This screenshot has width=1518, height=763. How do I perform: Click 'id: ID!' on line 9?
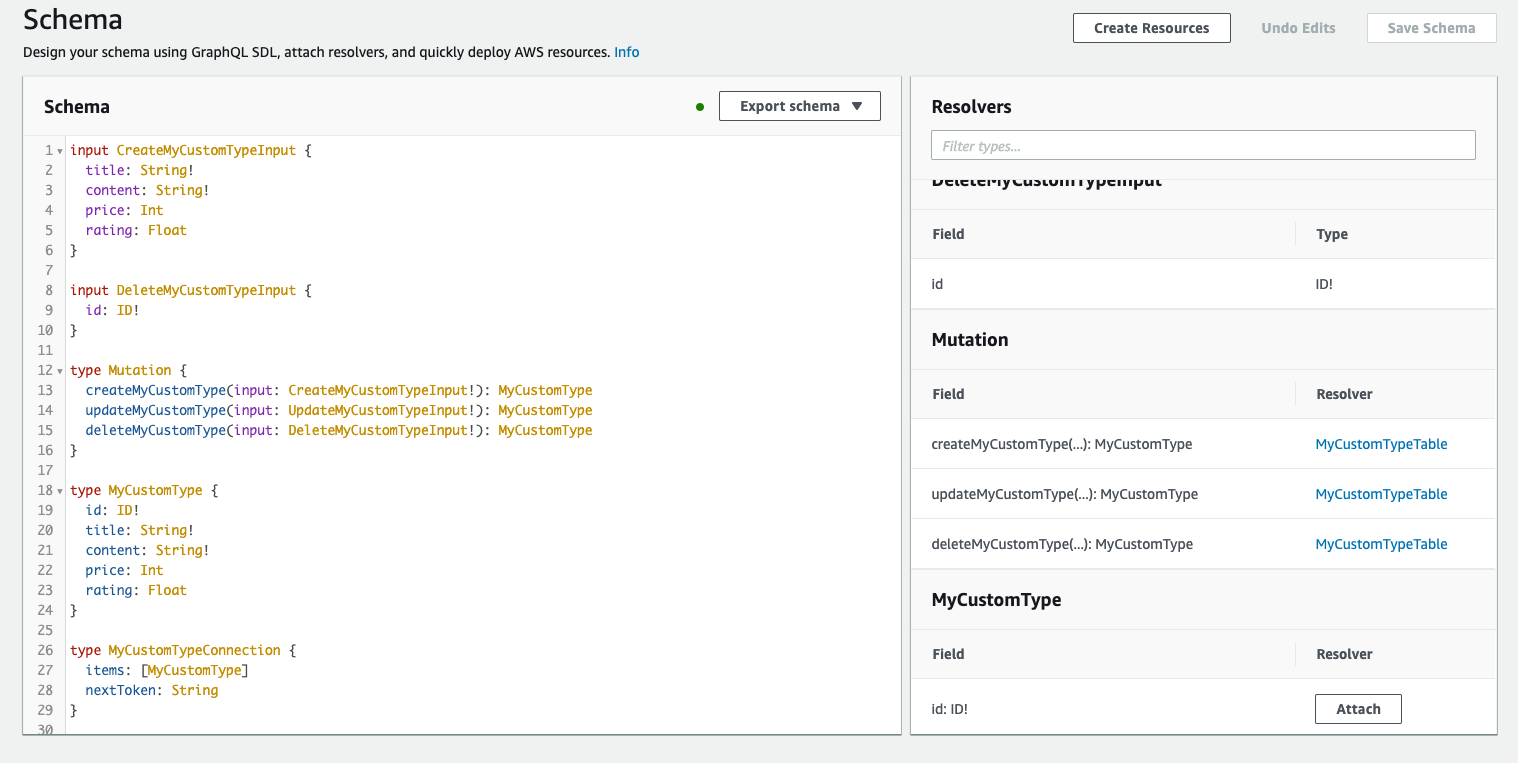pos(112,310)
